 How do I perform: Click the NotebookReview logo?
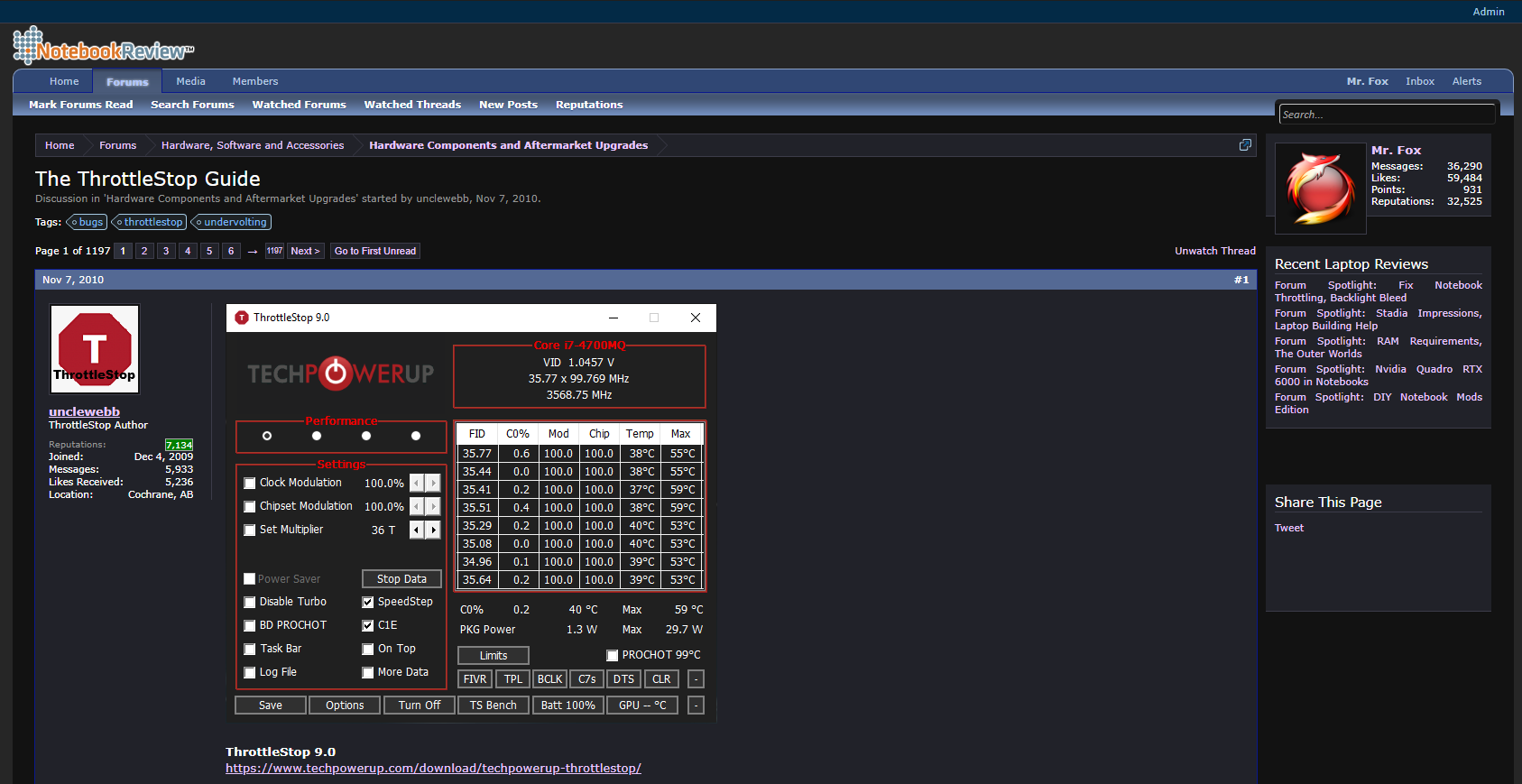103,46
